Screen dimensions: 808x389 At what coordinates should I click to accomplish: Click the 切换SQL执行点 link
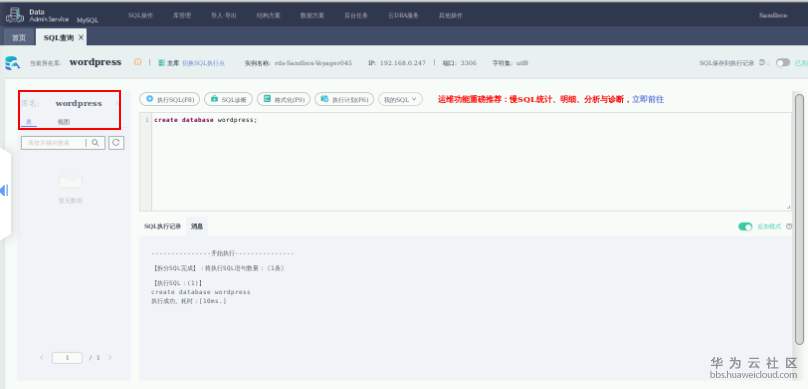(204, 63)
